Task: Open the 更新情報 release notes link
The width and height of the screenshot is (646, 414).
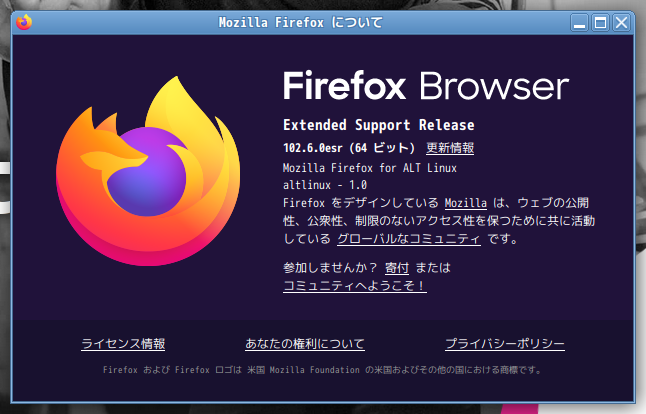Action: click(450, 148)
